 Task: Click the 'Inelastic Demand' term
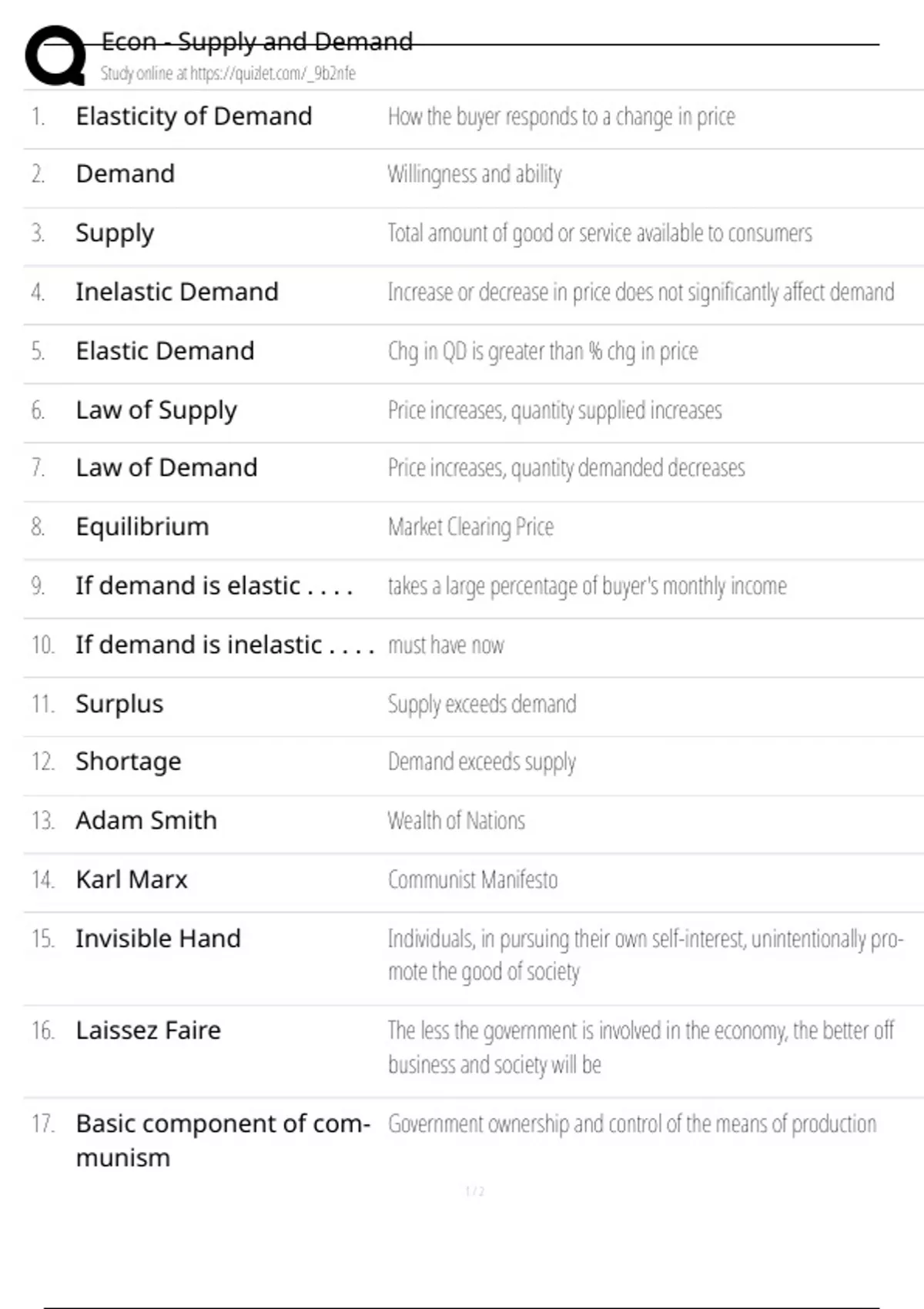click(176, 292)
